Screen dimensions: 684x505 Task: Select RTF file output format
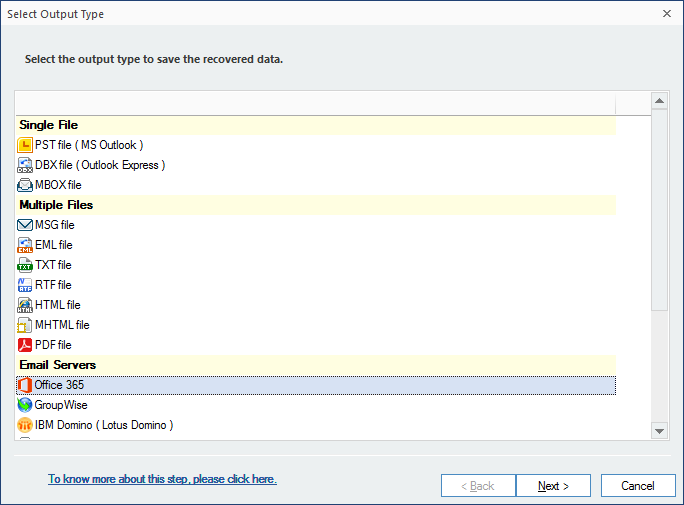[x=316, y=285]
